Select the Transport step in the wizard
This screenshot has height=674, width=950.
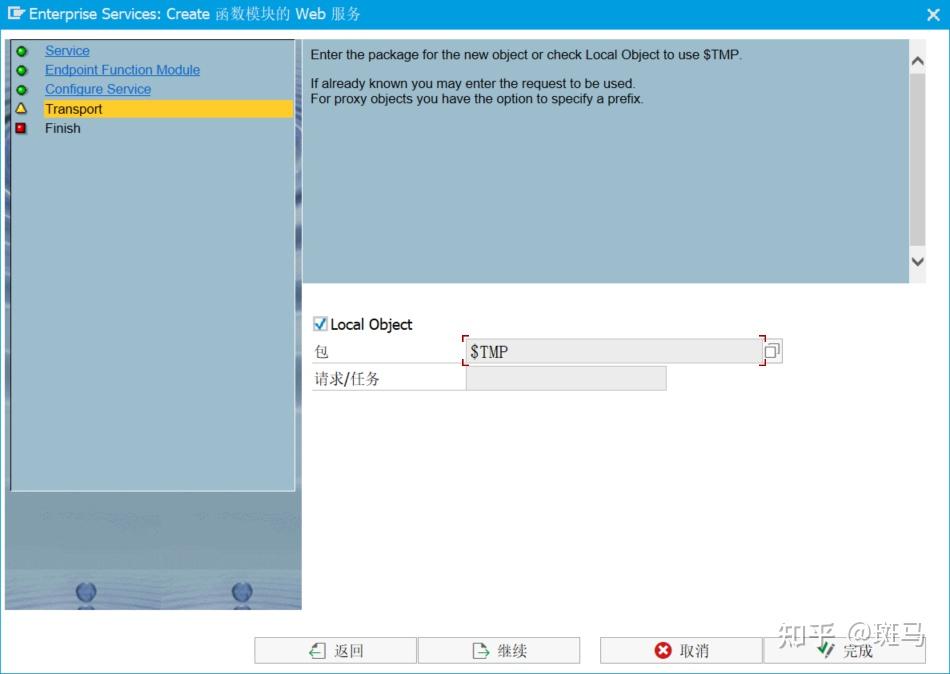[73, 109]
